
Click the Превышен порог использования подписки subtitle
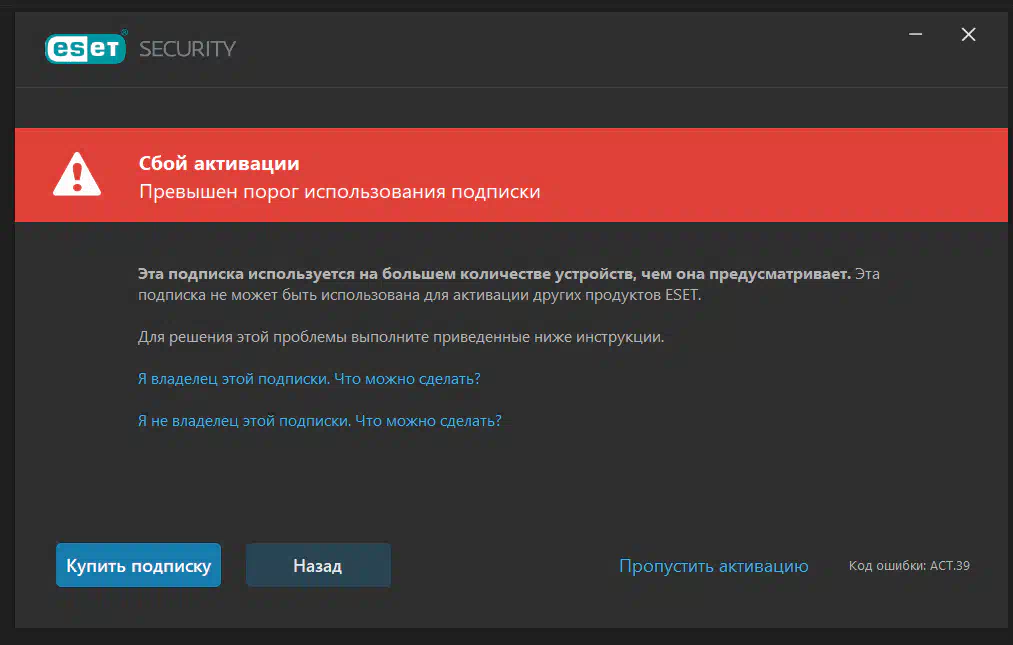click(340, 192)
